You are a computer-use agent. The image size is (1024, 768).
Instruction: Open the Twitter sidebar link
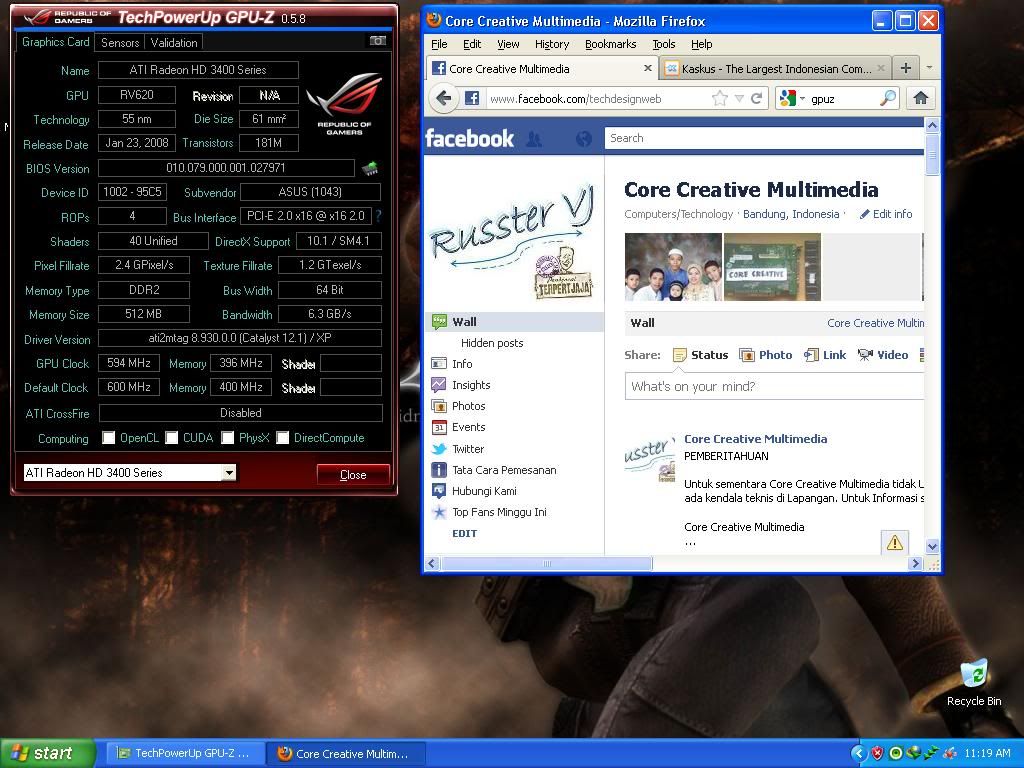point(468,449)
